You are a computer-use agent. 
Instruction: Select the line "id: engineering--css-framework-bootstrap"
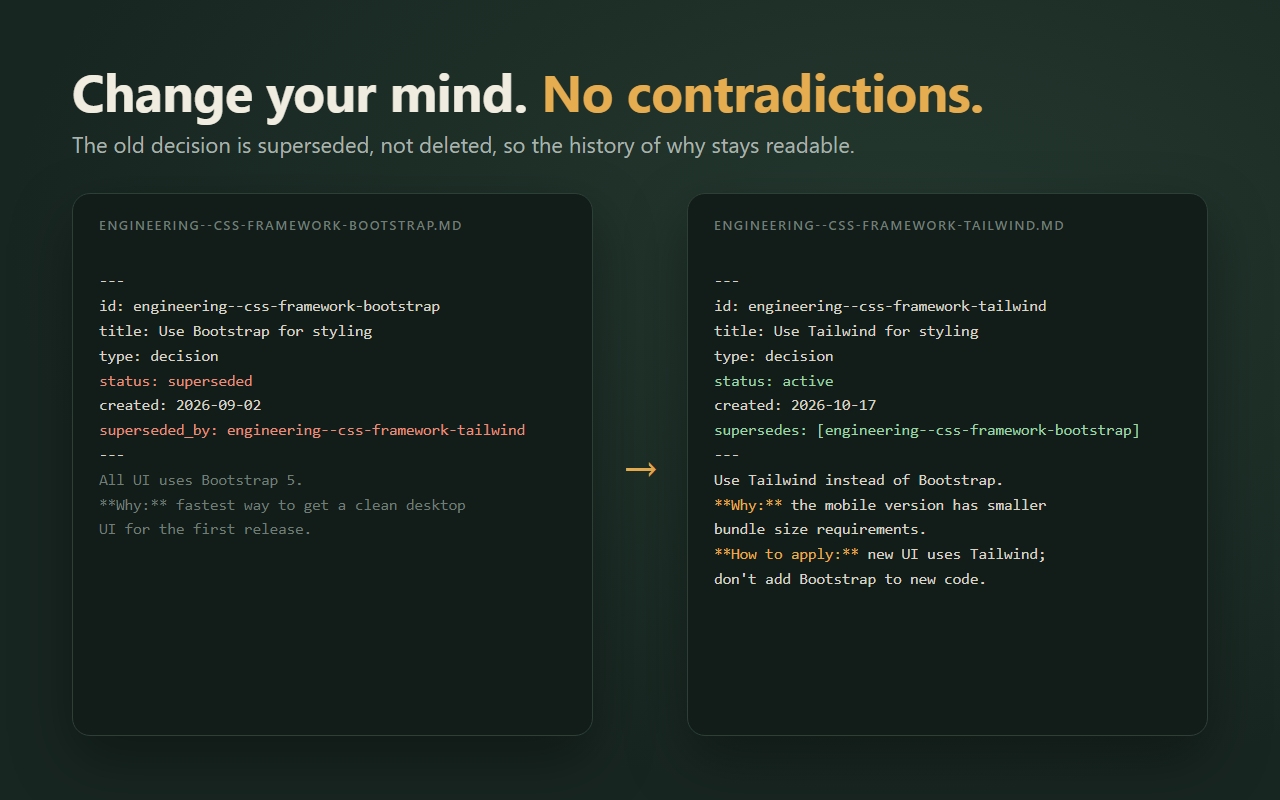point(269,306)
